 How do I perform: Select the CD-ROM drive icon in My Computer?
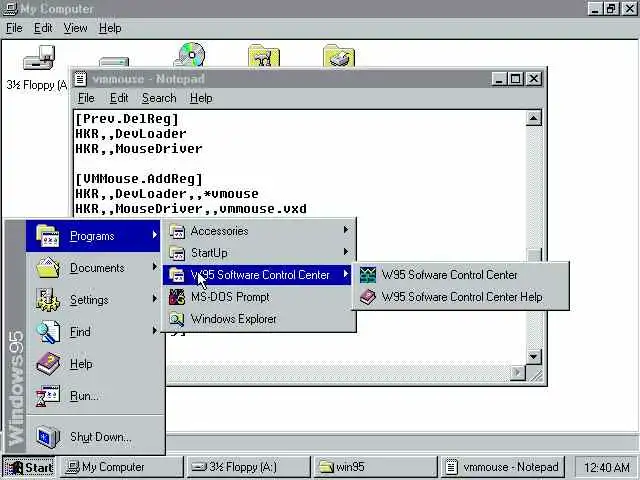pos(190,55)
